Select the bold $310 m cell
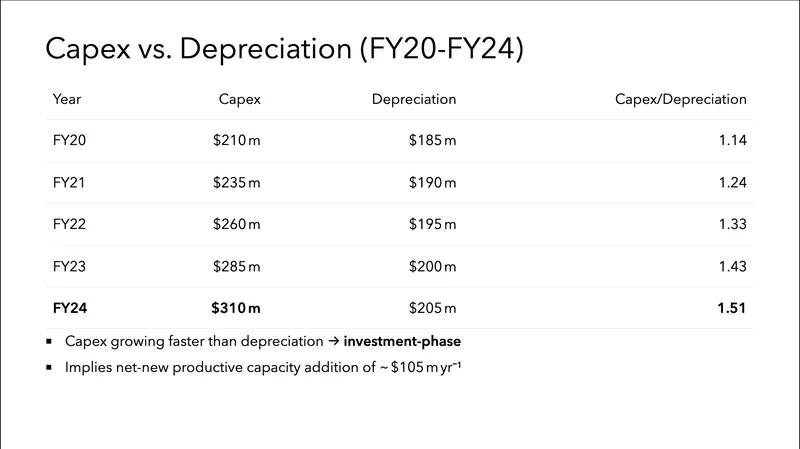The image size is (800, 449). [x=236, y=309]
